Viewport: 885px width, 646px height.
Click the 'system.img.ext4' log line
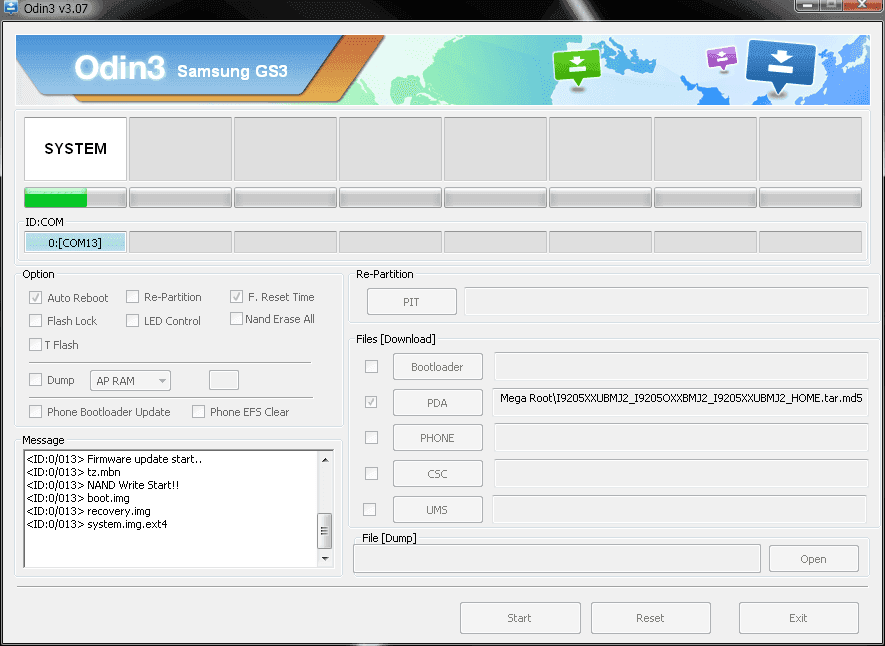pos(97,524)
